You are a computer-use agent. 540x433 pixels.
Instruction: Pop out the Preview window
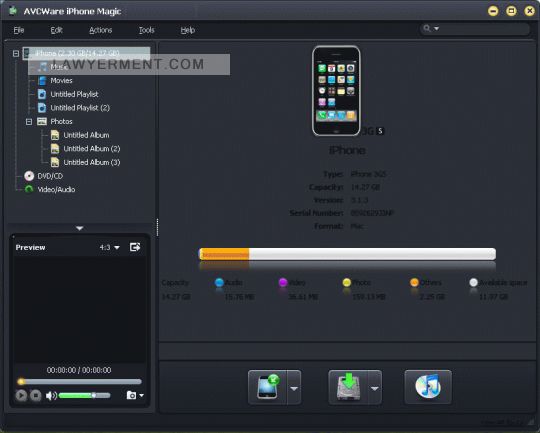point(135,247)
